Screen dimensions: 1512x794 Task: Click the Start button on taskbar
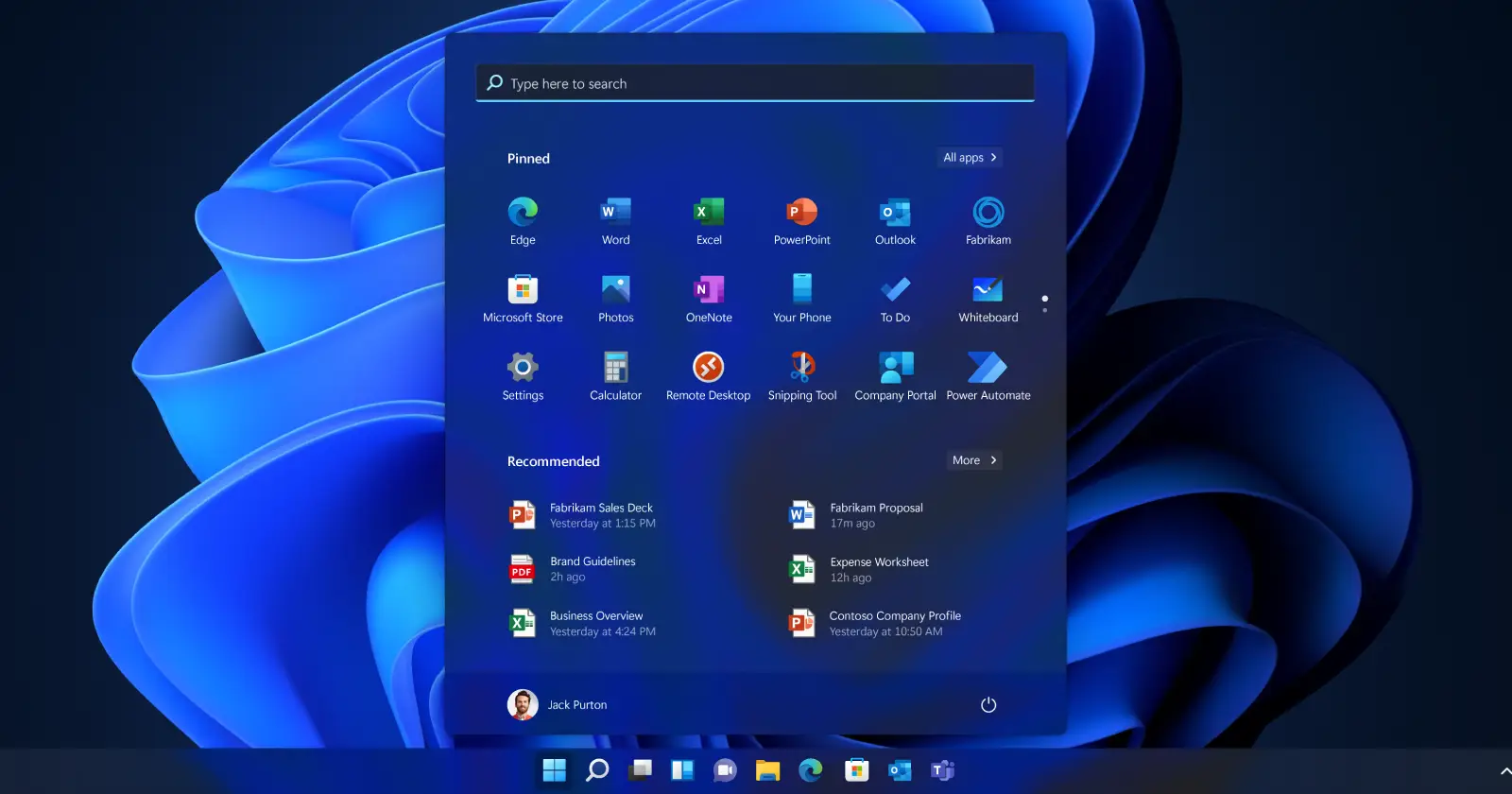(554, 770)
